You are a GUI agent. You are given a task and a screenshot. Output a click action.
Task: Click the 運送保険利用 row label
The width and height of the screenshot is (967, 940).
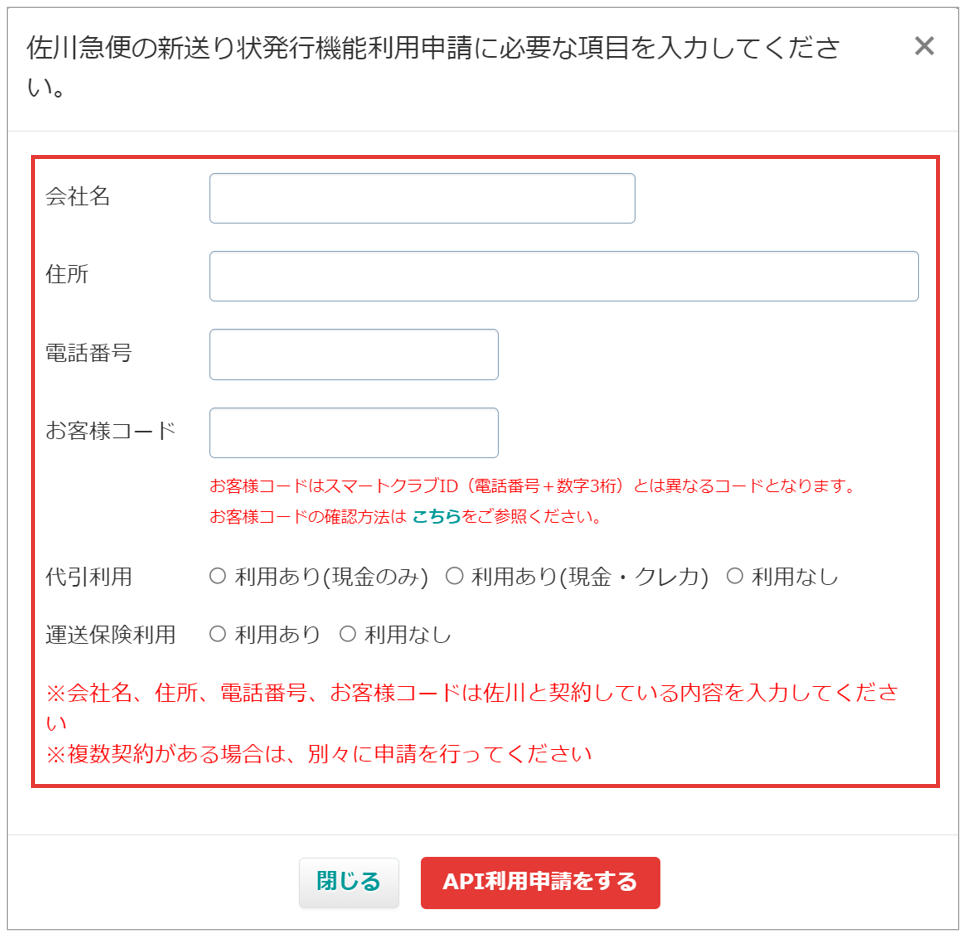(111, 634)
